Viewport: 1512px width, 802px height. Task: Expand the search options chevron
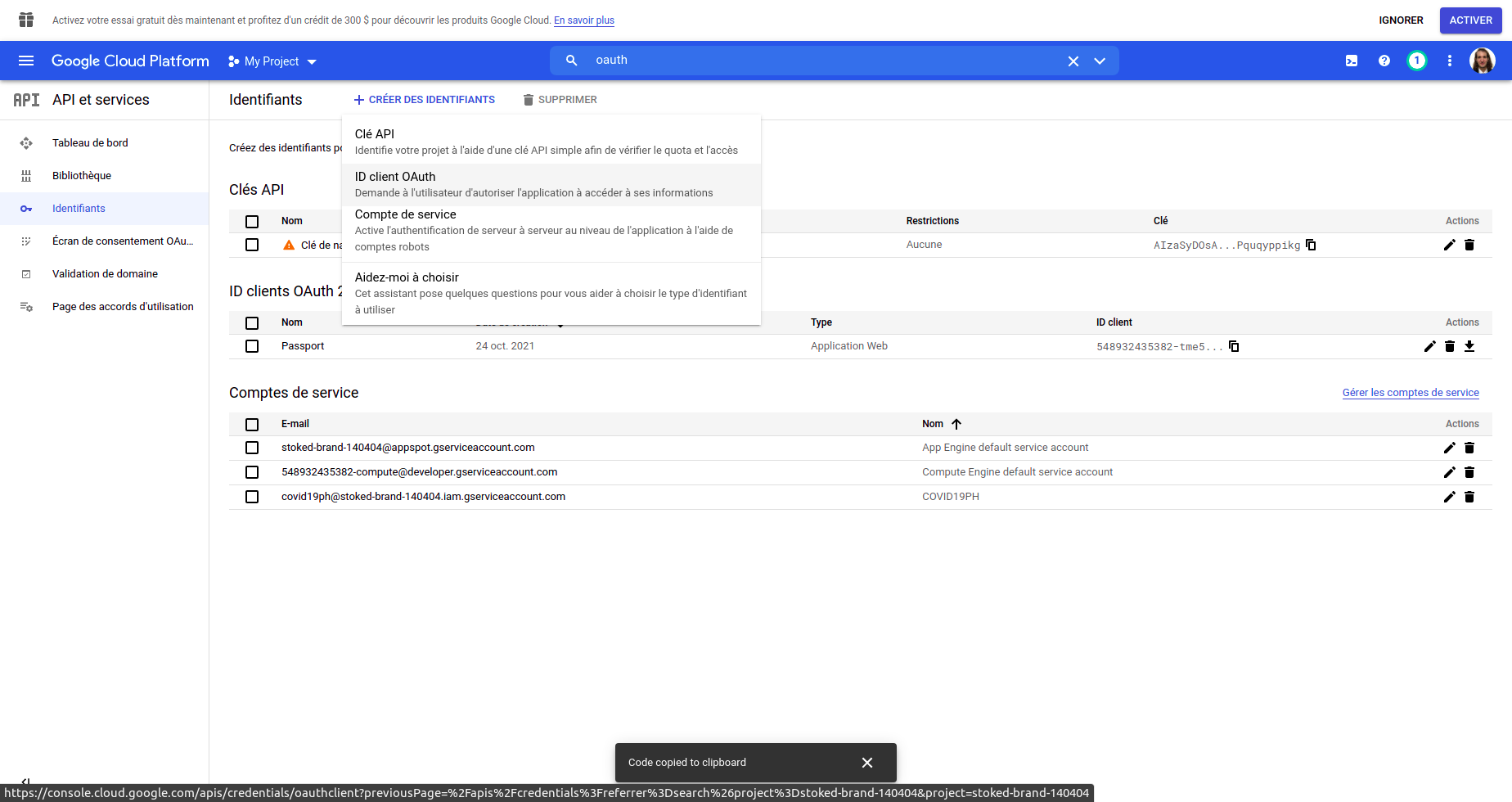(x=1100, y=61)
